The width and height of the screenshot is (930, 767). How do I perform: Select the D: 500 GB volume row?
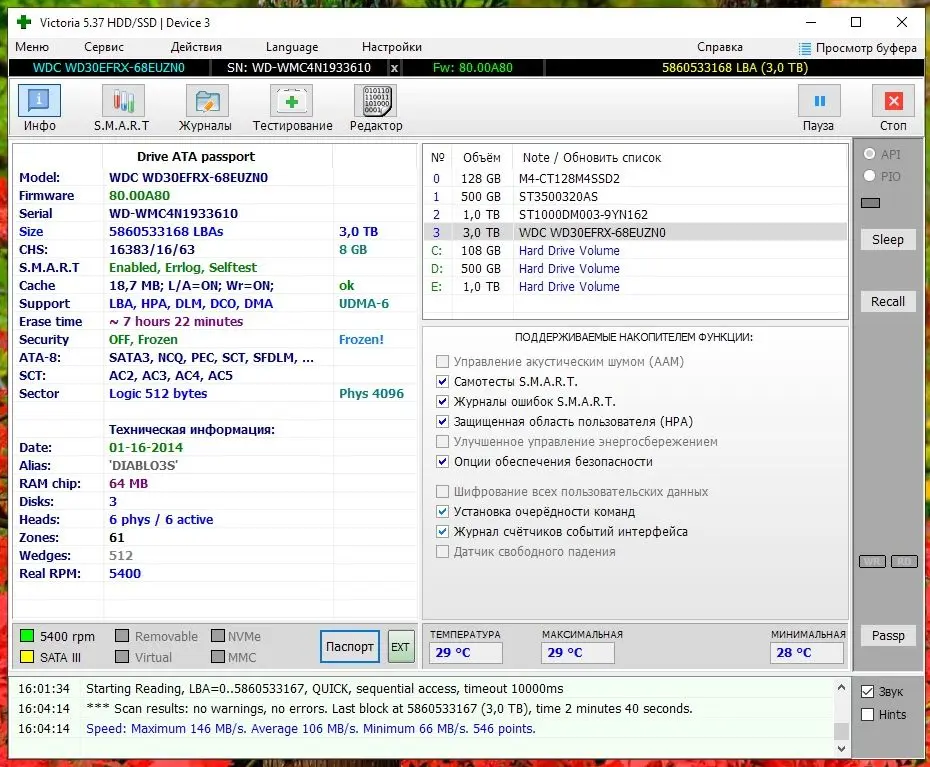pyautogui.click(x=635, y=269)
